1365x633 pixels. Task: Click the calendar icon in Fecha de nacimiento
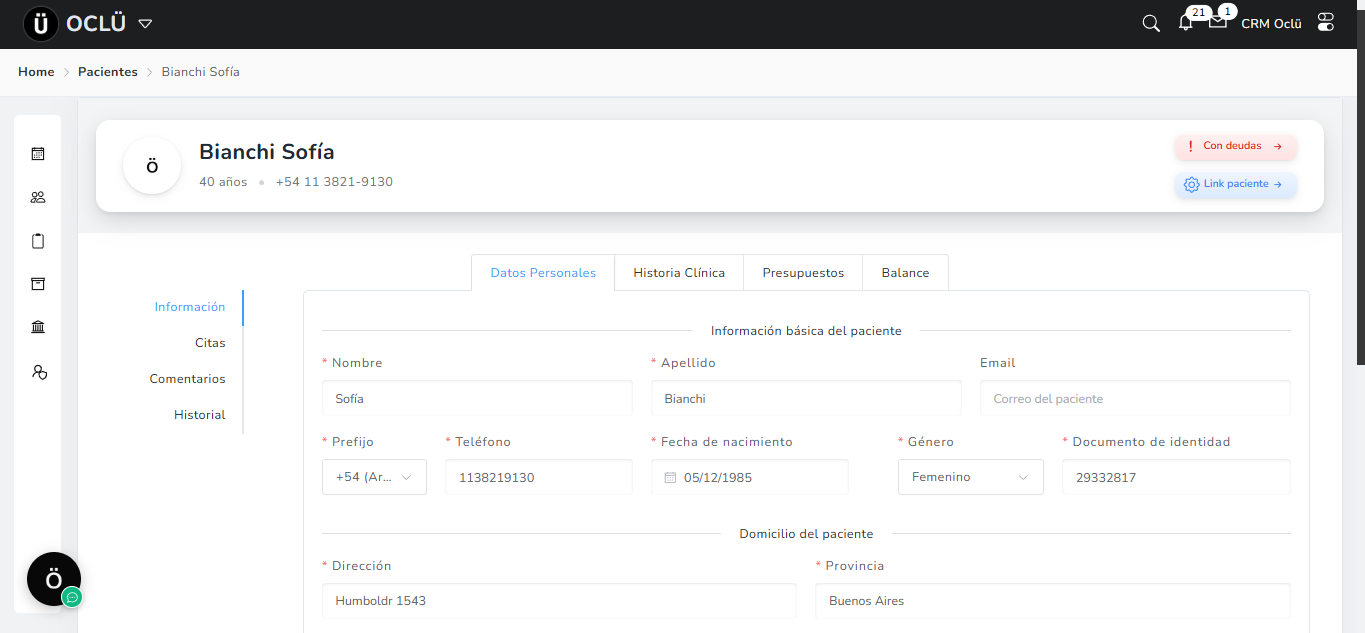click(x=671, y=478)
